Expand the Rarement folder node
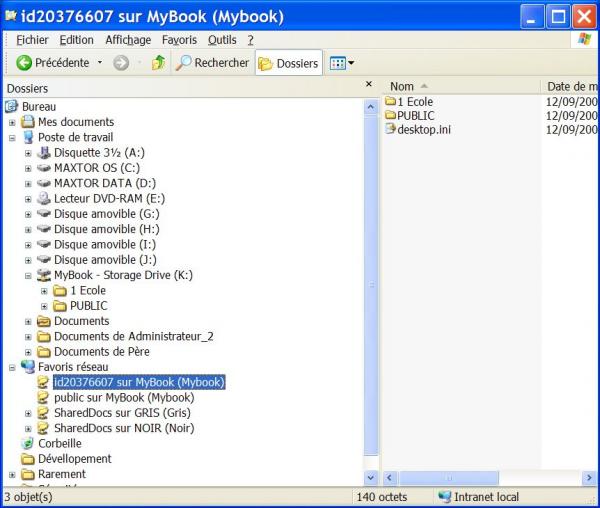Viewport: 600px width, 508px height. point(12,475)
